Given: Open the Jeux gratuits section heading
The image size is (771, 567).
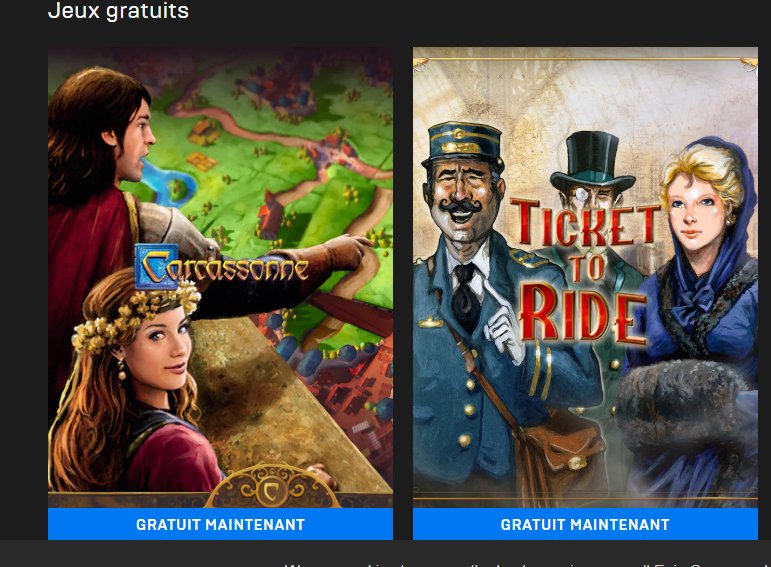Looking at the screenshot, I should click(x=118, y=11).
